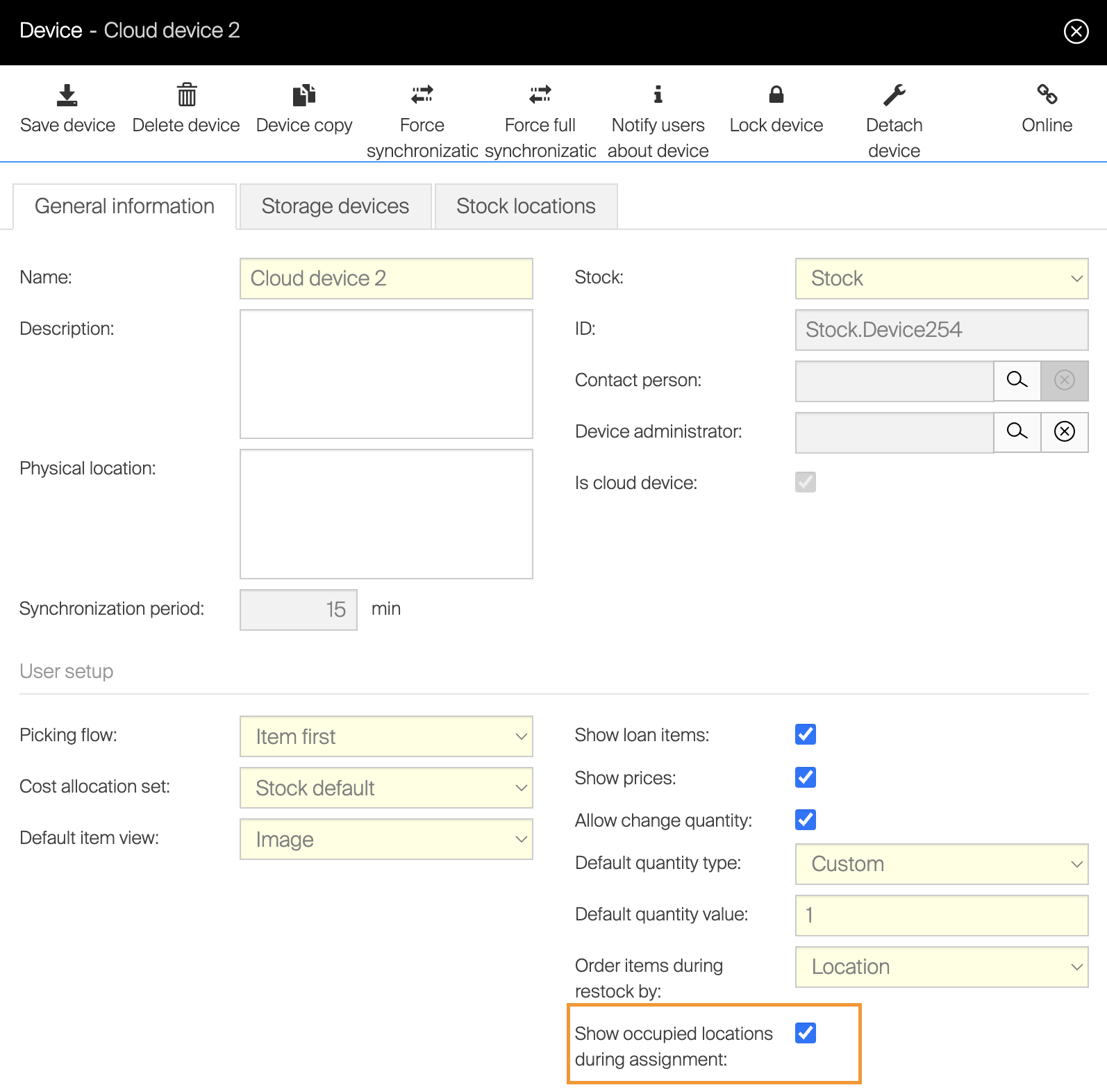This screenshot has width=1107, height=1092.
Task: Click the Online link icon
Action: 1047,94
